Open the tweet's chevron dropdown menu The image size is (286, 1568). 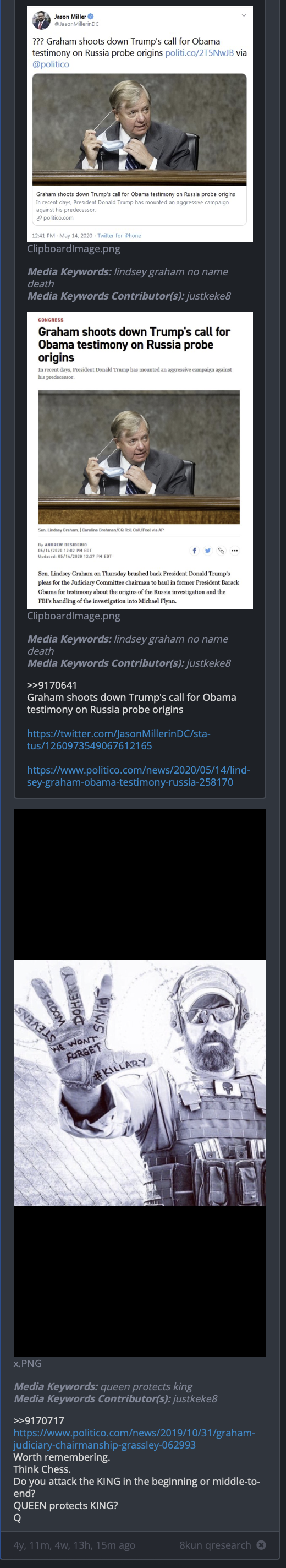pos(244,15)
